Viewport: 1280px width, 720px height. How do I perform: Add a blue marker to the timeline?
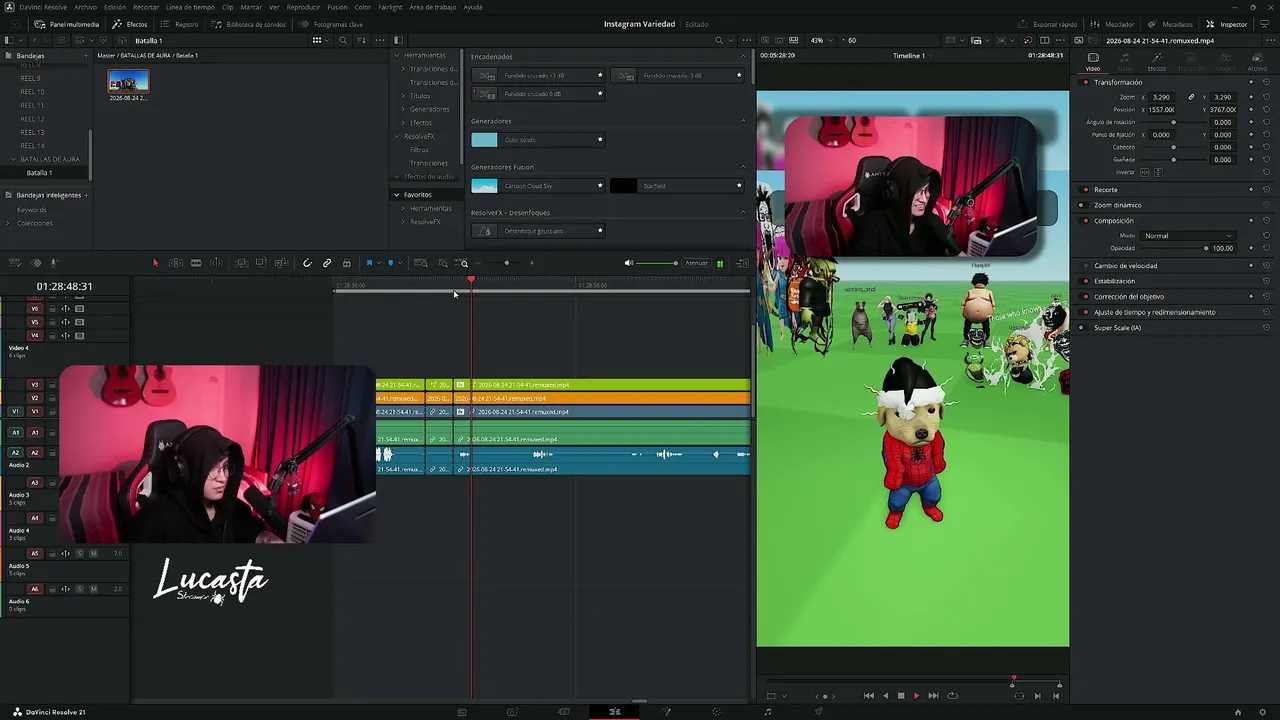tap(390, 263)
